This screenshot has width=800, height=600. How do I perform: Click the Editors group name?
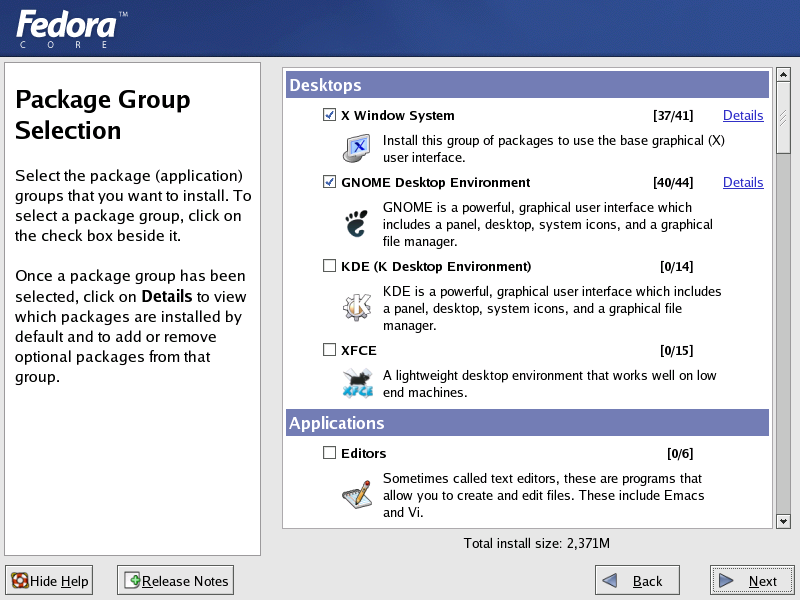click(x=363, y=453)
